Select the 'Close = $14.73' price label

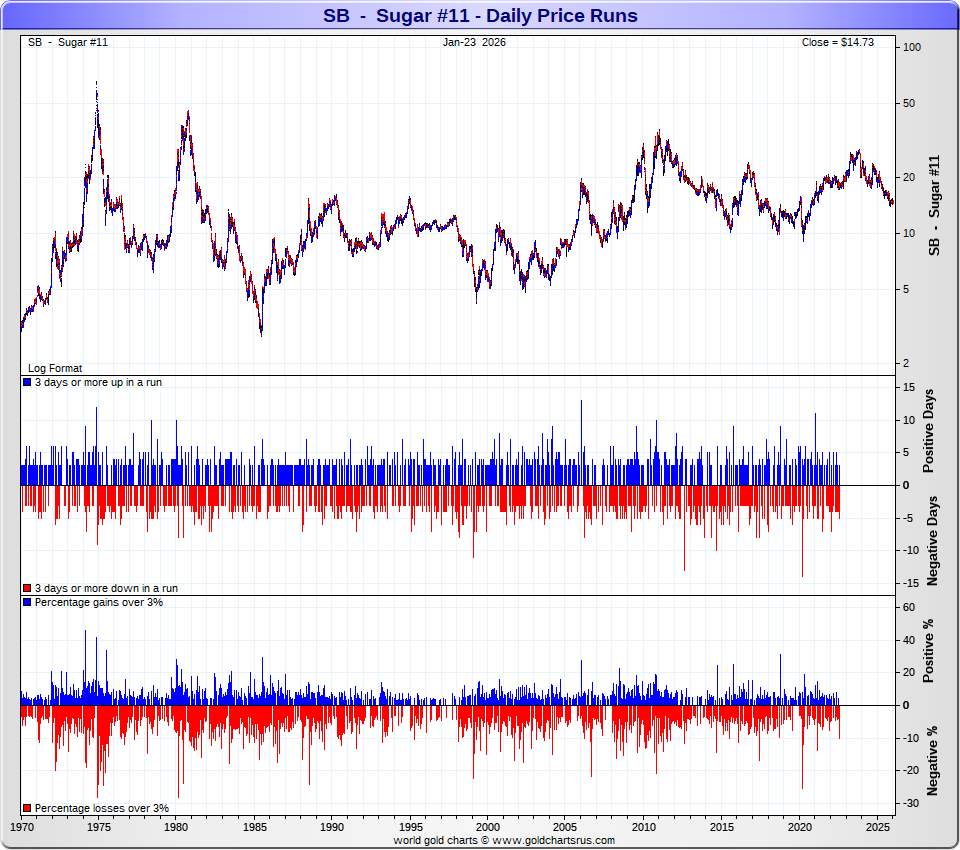click(838, 42)
